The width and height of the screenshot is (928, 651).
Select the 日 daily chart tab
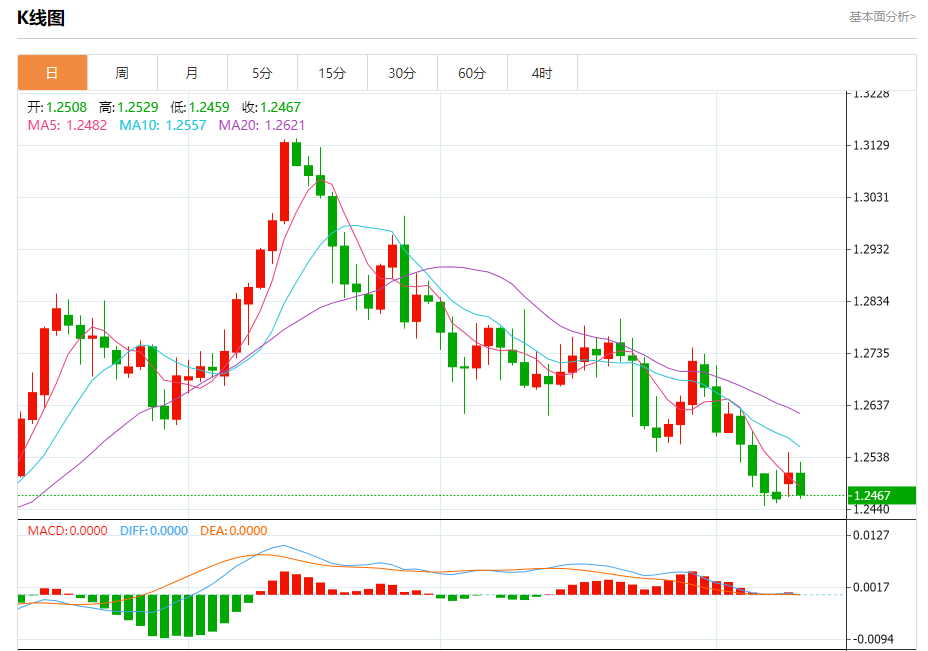coord(53,73)
